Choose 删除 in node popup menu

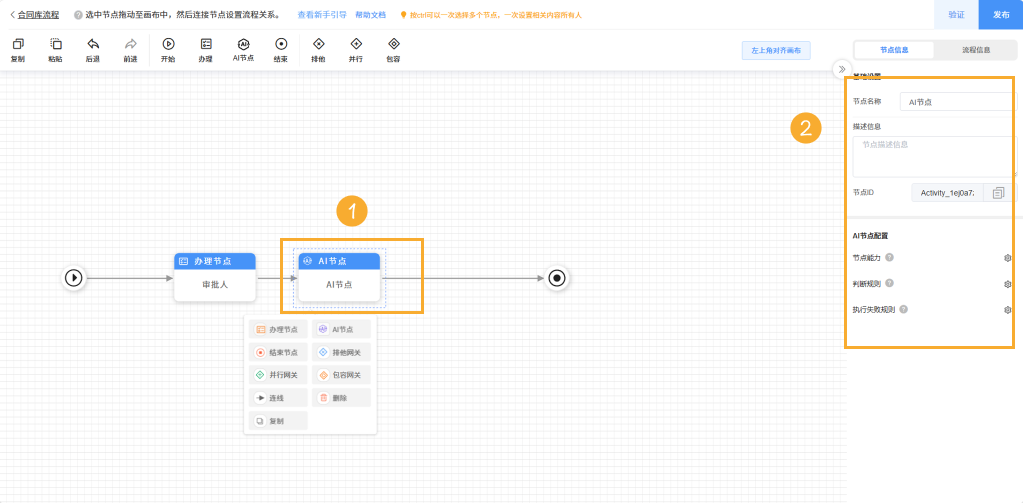pyautogui.click(x=341, y=398)
